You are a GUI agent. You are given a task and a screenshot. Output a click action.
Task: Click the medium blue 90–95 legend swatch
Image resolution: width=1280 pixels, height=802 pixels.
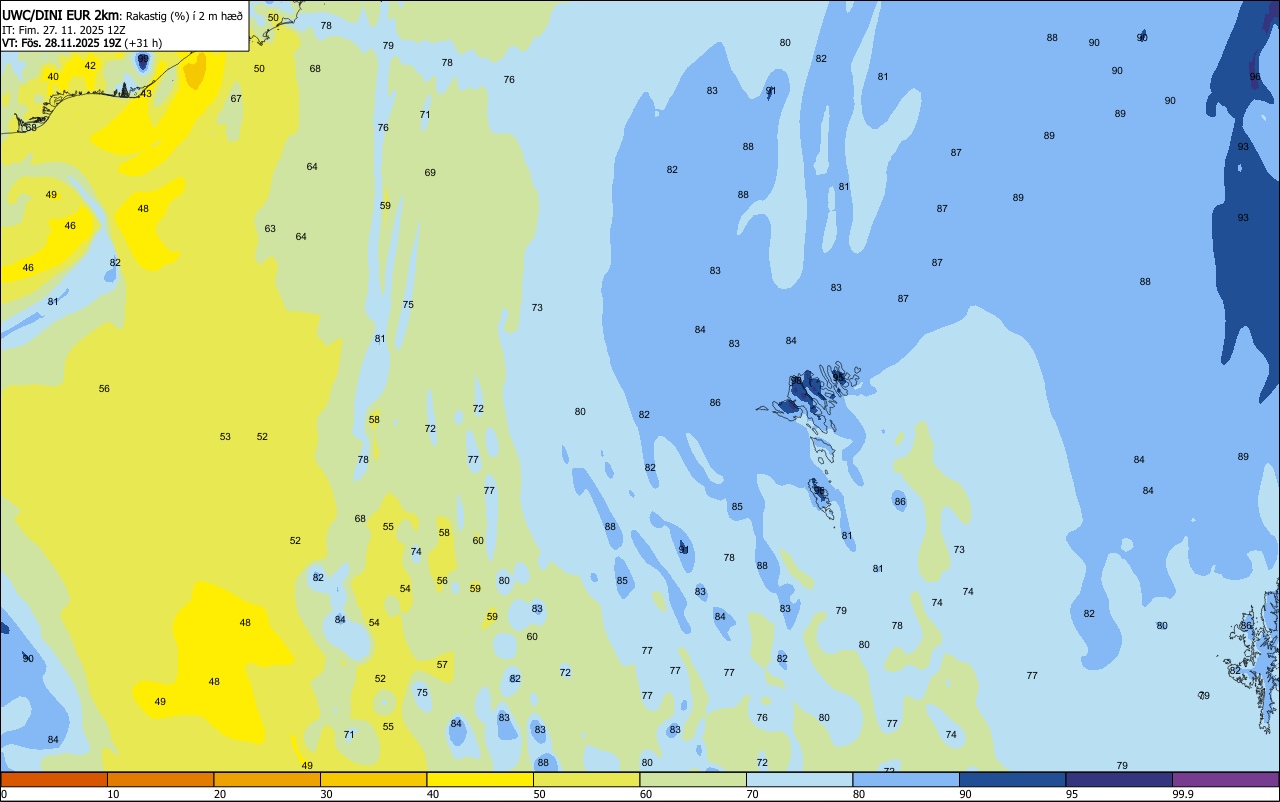pyautogui.click(x=1012, y=779)
